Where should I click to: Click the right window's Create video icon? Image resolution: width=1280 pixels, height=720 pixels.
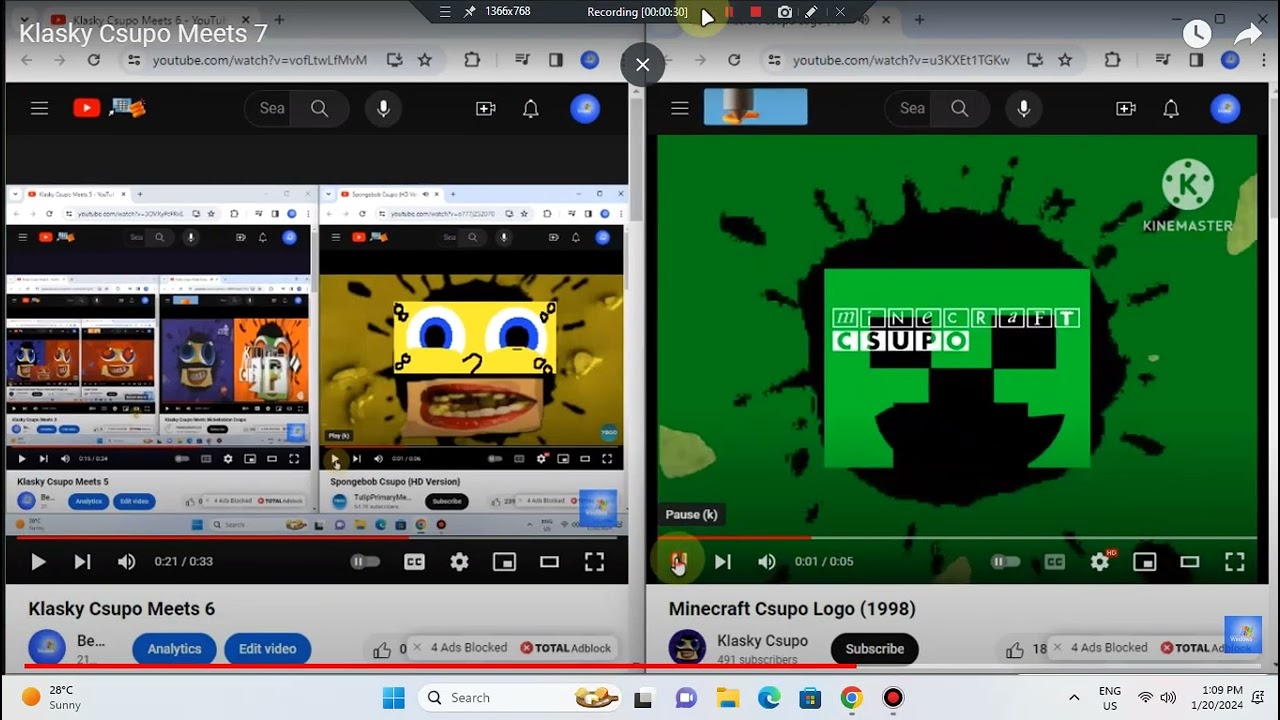click(x=1126, y=108)
